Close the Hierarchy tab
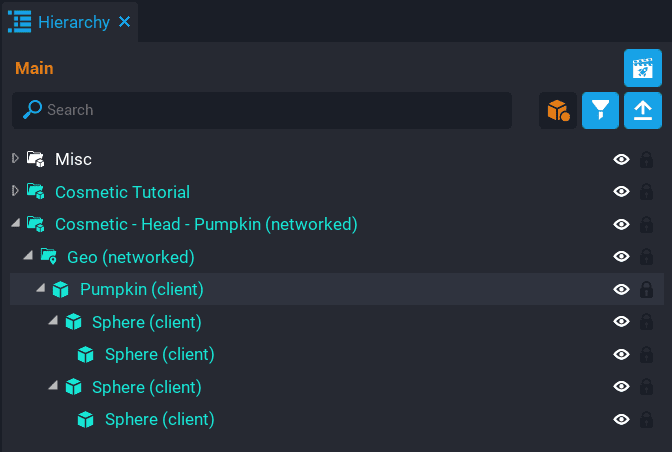The image size is (672, 452). (125, 22)
